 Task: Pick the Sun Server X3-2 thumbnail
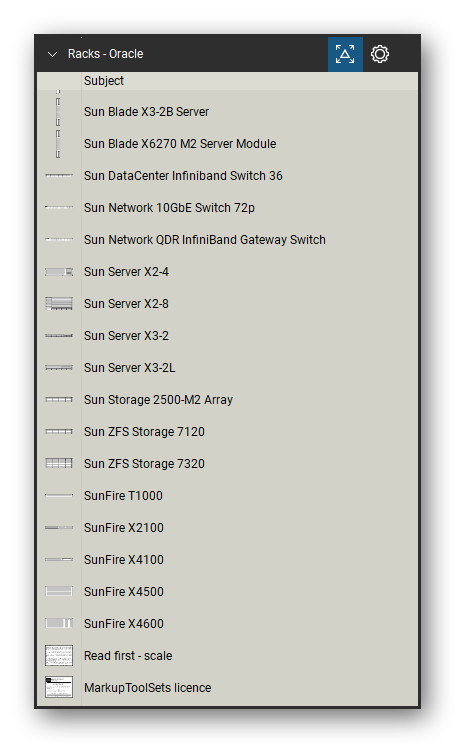point(59,336)
